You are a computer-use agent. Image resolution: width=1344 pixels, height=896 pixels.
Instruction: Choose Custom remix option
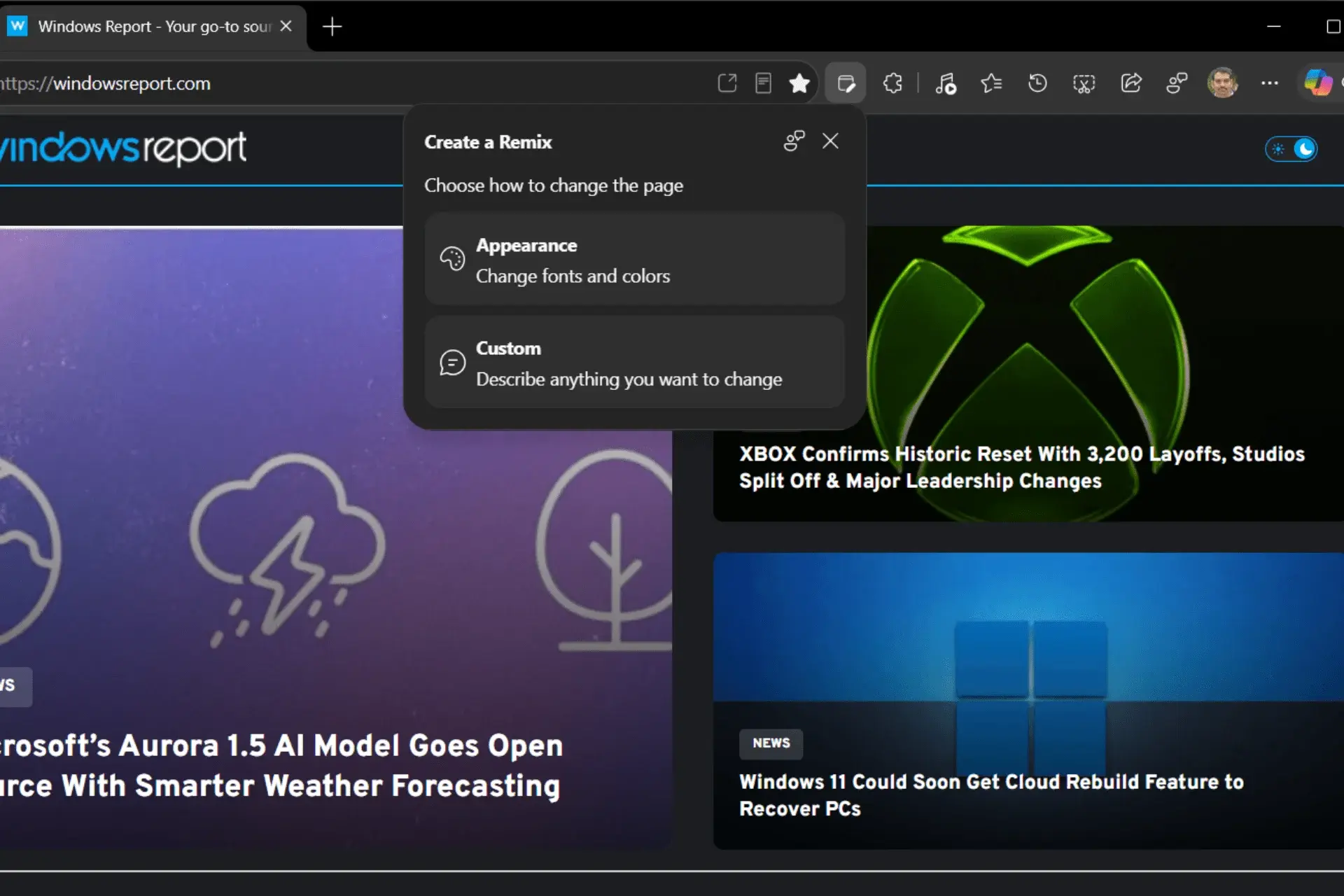(635, 363)
